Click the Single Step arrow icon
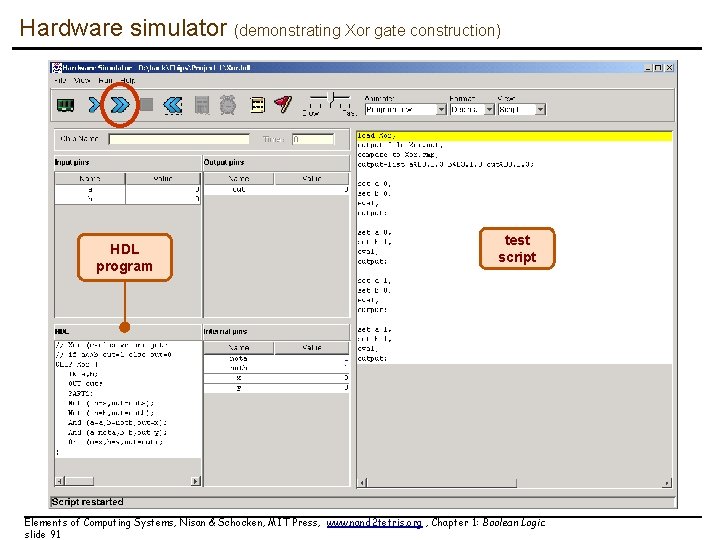The height and width of the screenshot is (540, 720). 94,105
